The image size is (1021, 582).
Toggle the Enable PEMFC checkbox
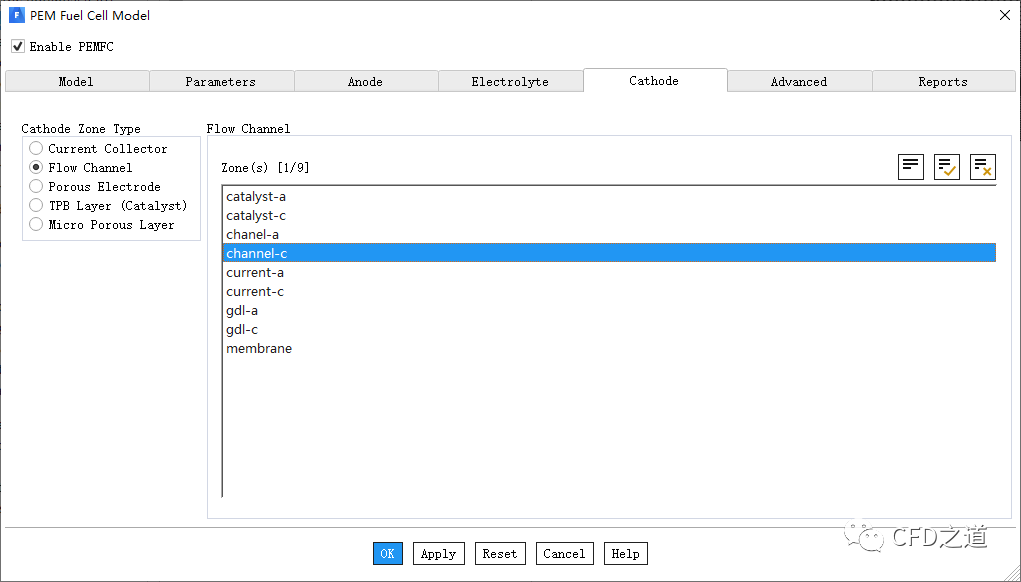click(x=18, y=46)
